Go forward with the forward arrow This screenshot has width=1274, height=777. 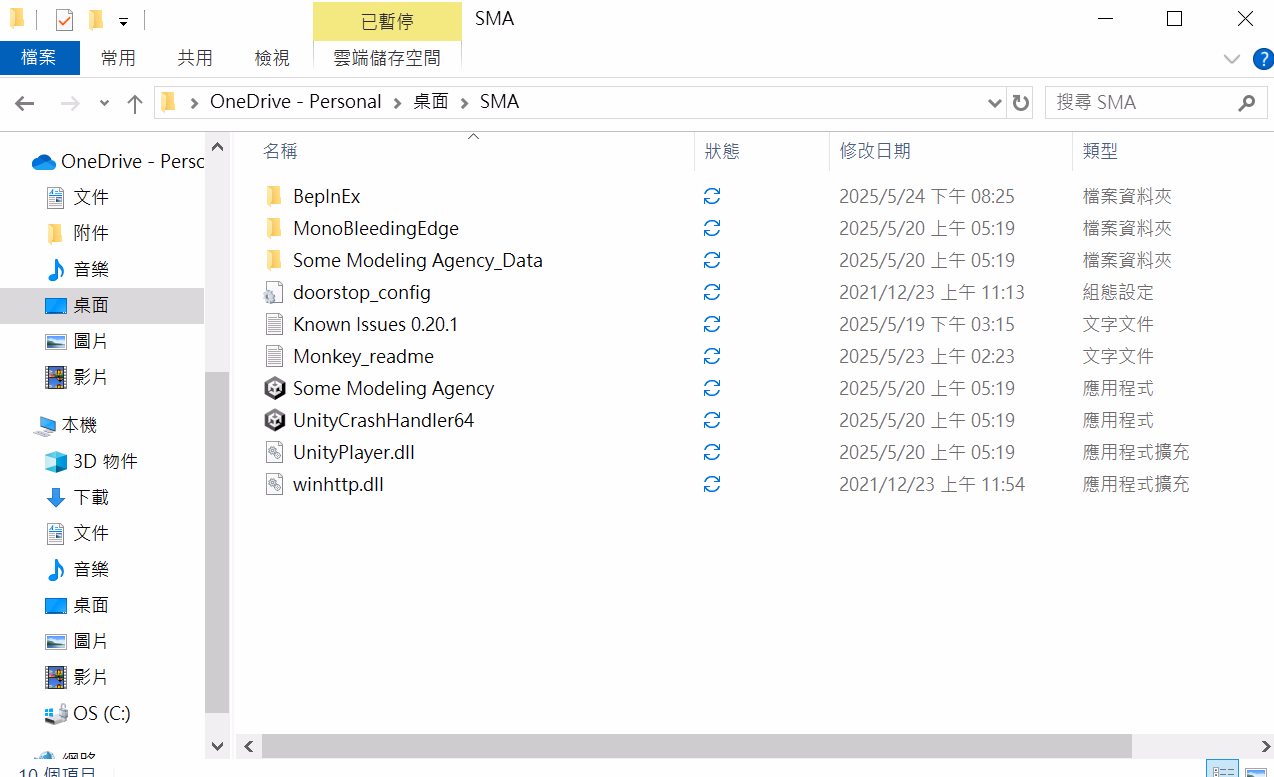point(70,103)
